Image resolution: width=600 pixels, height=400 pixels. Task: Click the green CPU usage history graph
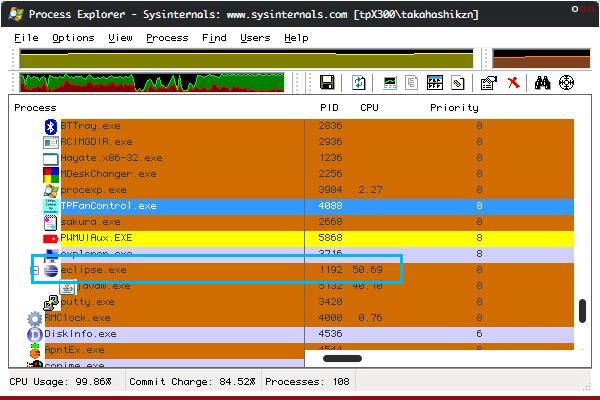[x=152, y=82]
